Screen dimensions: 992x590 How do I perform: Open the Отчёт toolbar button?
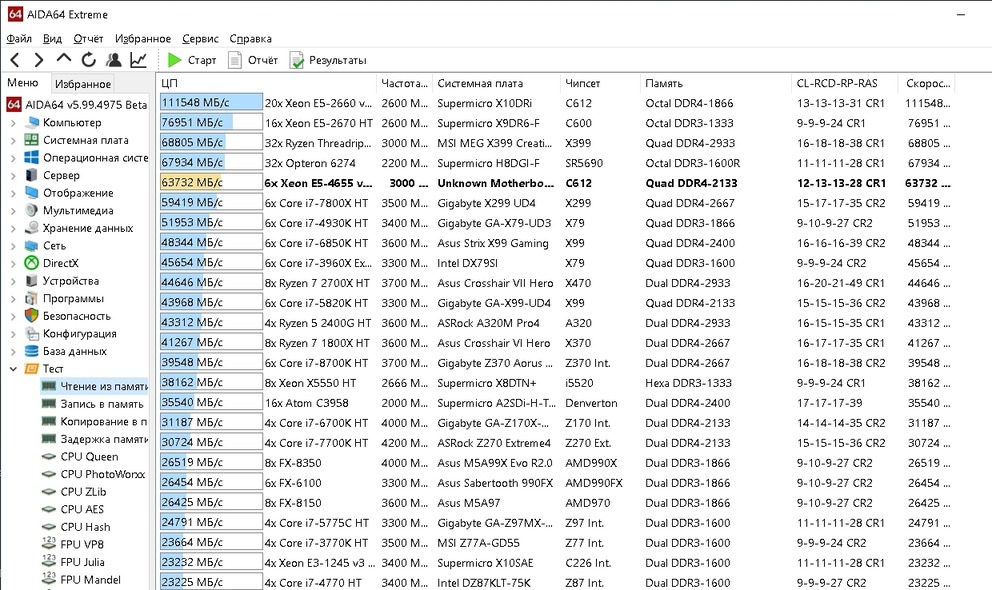(x=253, y=60)
